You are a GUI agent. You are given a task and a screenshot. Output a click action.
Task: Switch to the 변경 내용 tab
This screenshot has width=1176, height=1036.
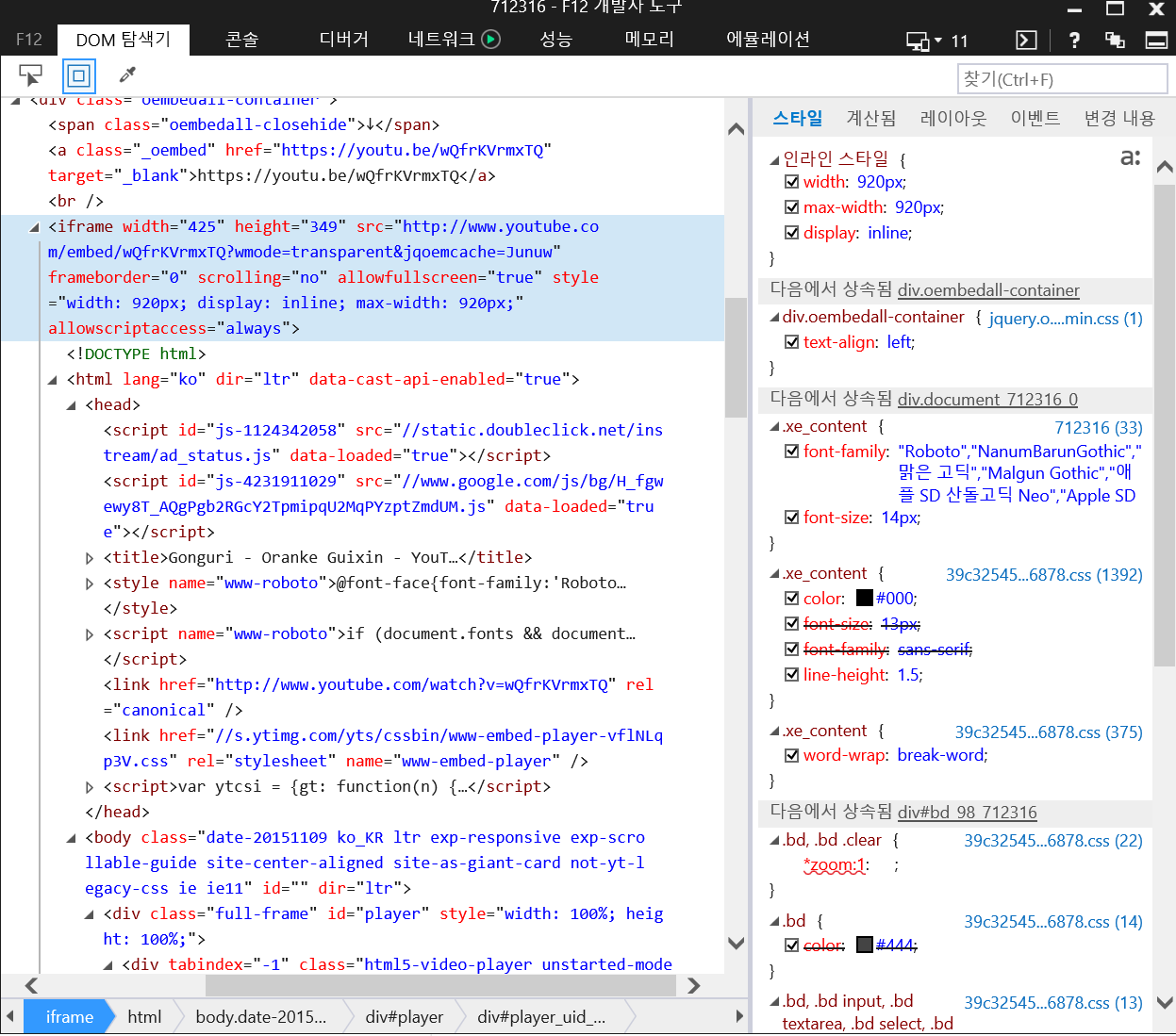pos(1119,118)
